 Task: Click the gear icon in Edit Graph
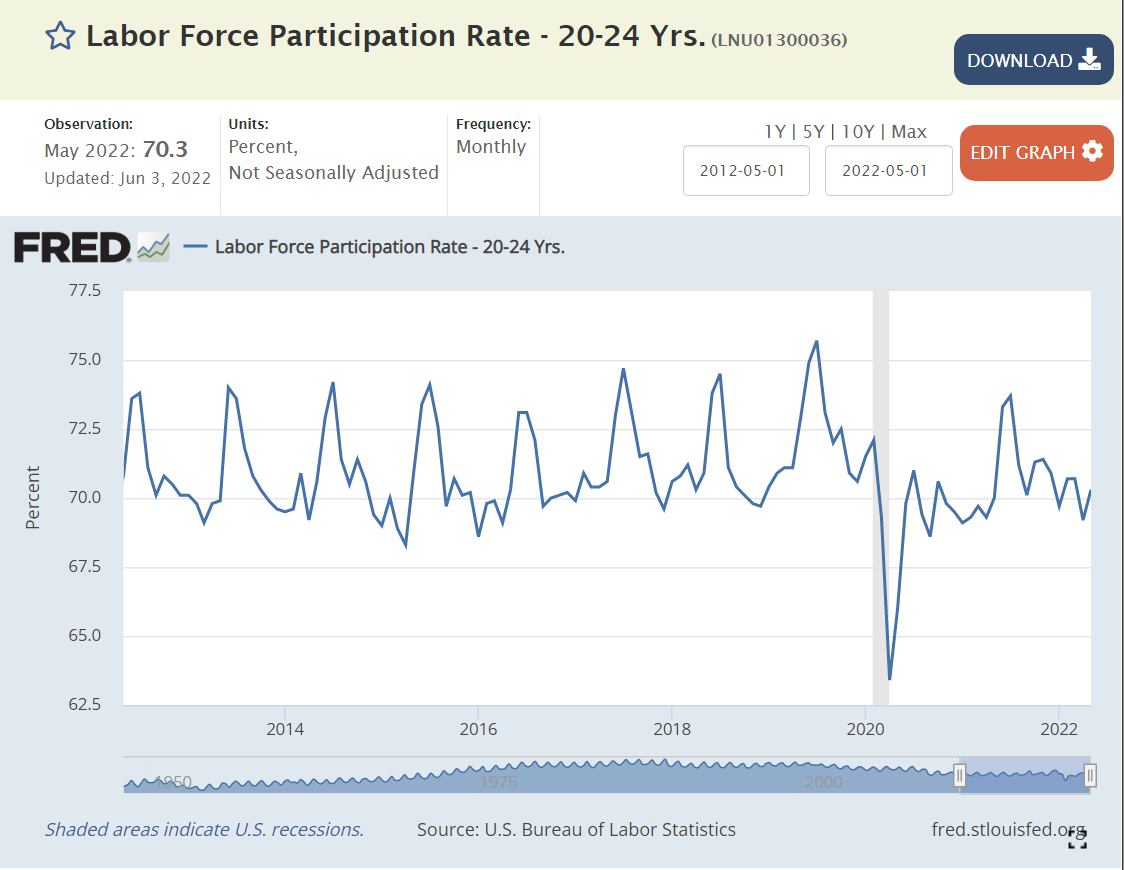[1092, 152]
